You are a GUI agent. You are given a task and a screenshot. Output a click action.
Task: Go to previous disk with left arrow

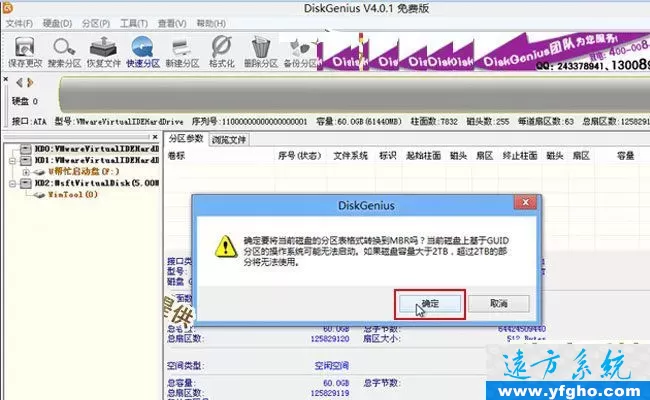click(19, 82)
